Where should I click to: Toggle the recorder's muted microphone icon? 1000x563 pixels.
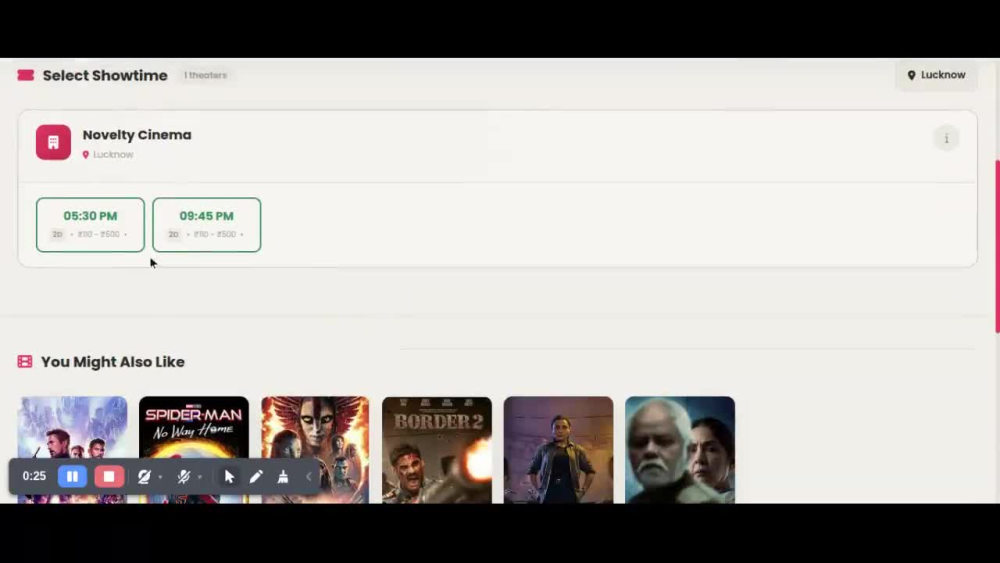click(184, 476)
